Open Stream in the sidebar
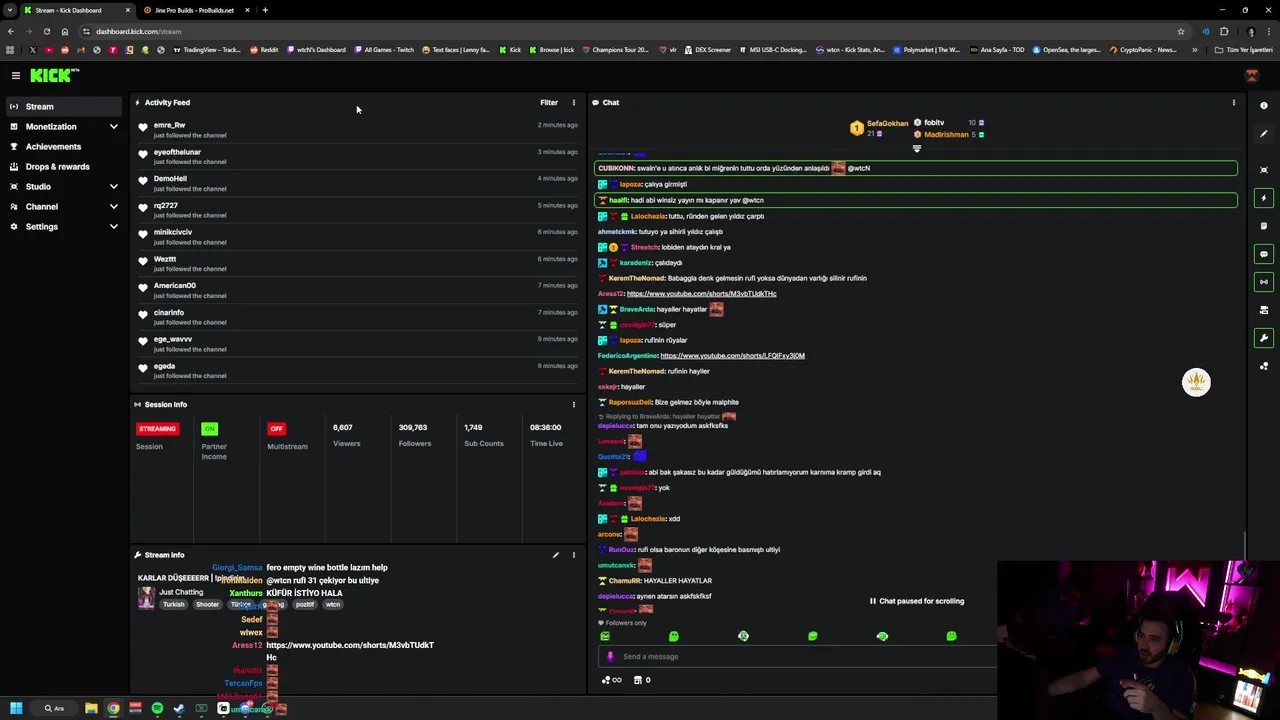Image resolution: width=1280 pixels, height=720 pixels. click(64, 107)
